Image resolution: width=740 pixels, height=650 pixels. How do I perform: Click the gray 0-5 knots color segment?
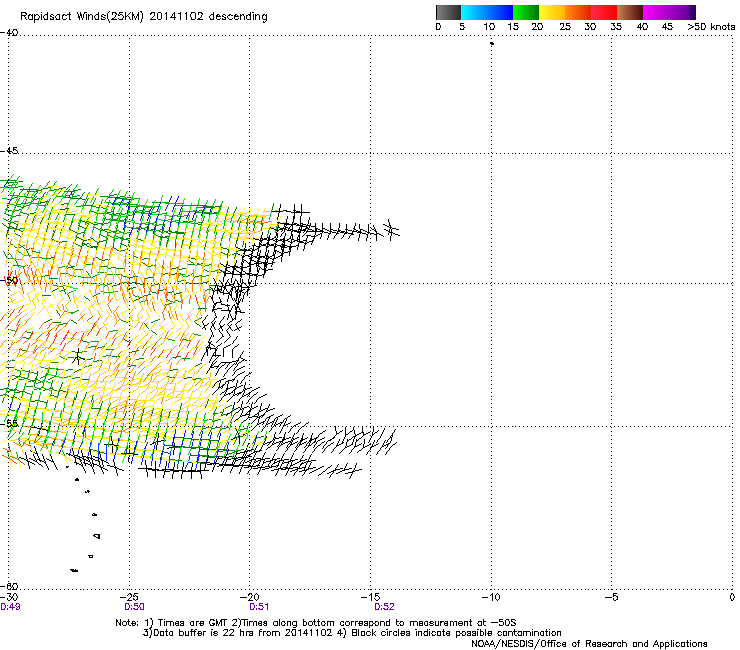(x=448, y=12)
